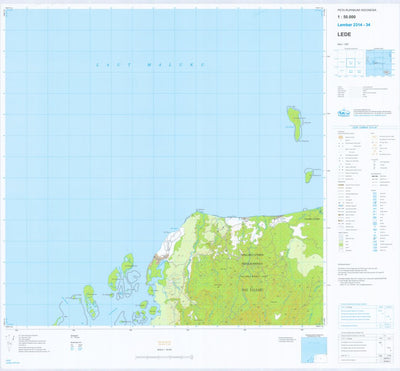Click the blue sheet number Lembar 2314 - 34

(x=354, y=25)
